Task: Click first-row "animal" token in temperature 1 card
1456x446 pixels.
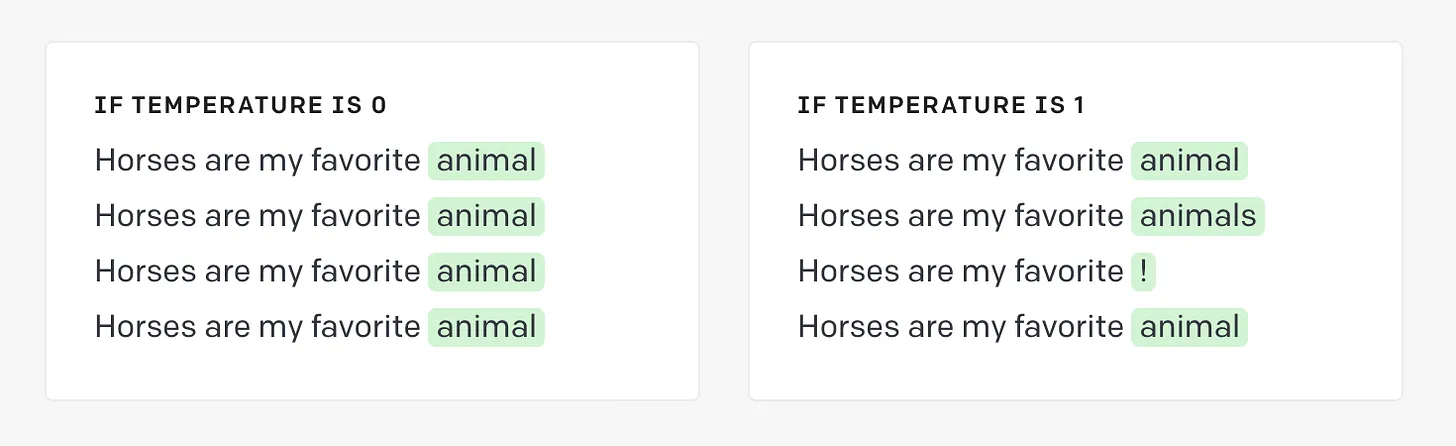Action: pyautogui.click(x=1189, y=161)
